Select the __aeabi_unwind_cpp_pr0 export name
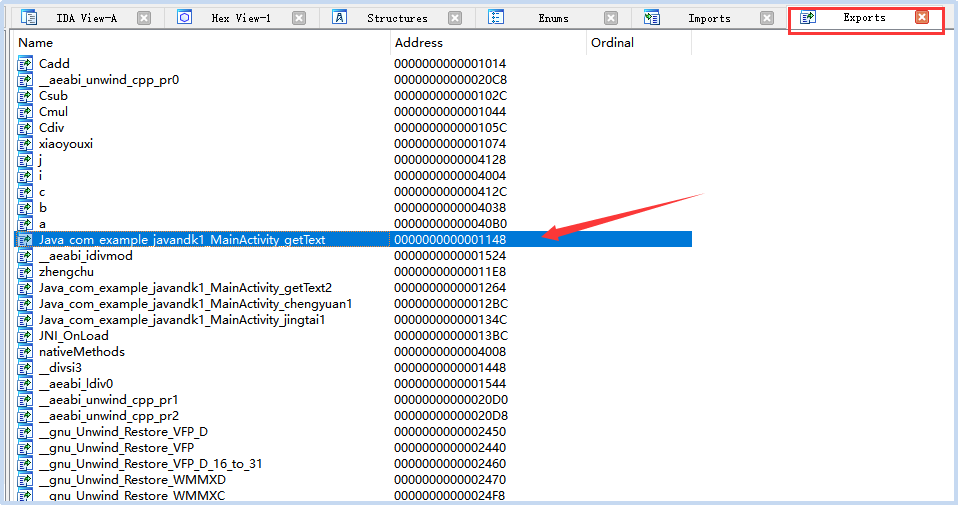959x506 pixels. coord(109,80)
